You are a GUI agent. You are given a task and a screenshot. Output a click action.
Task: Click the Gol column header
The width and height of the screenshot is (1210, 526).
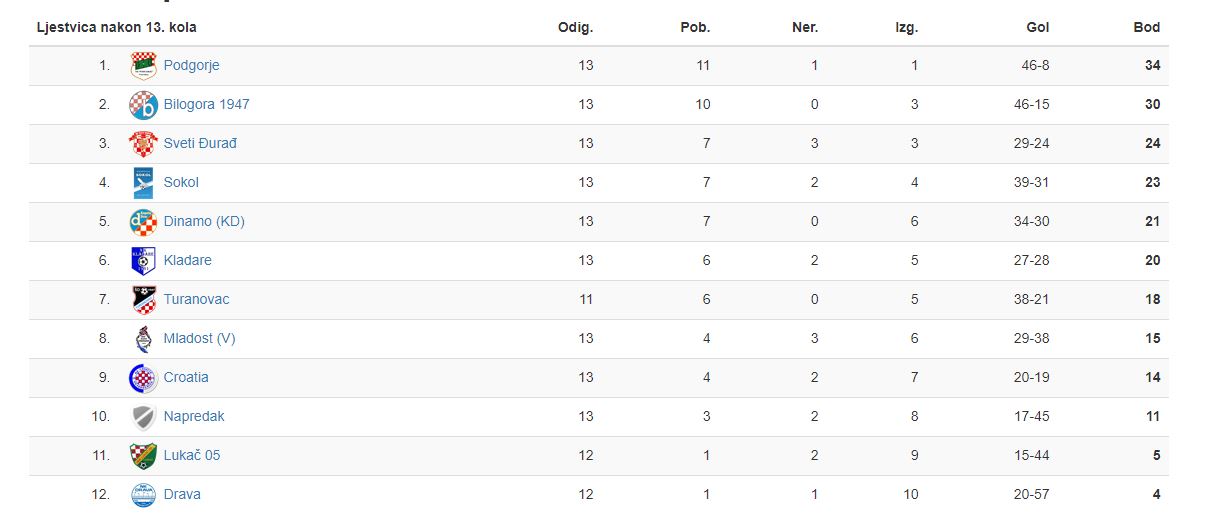tap(1038, 27)
